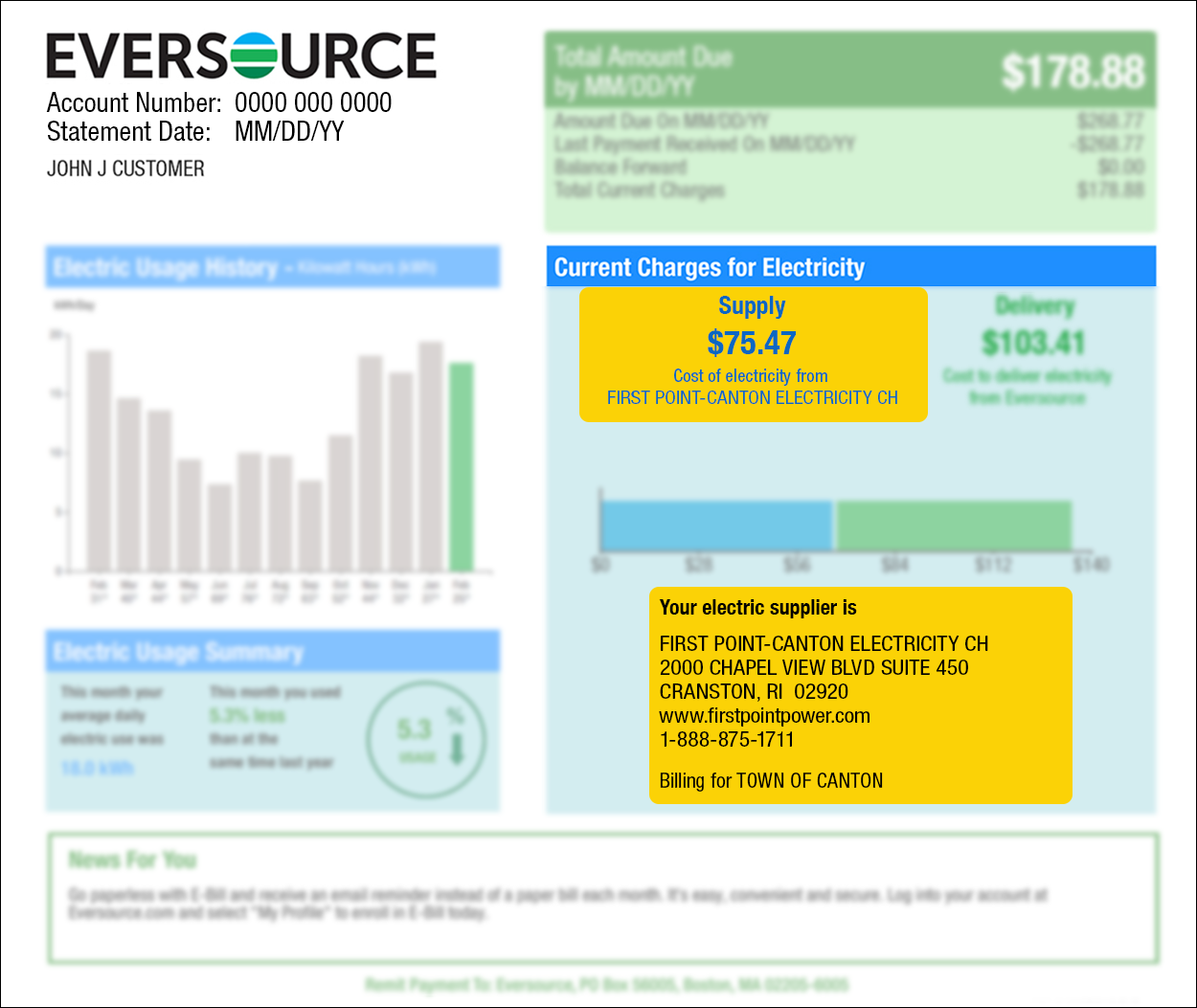The image size is (1197, 1008).
Task: Click supplier name in the supplier address box
Action: [824, 643]
